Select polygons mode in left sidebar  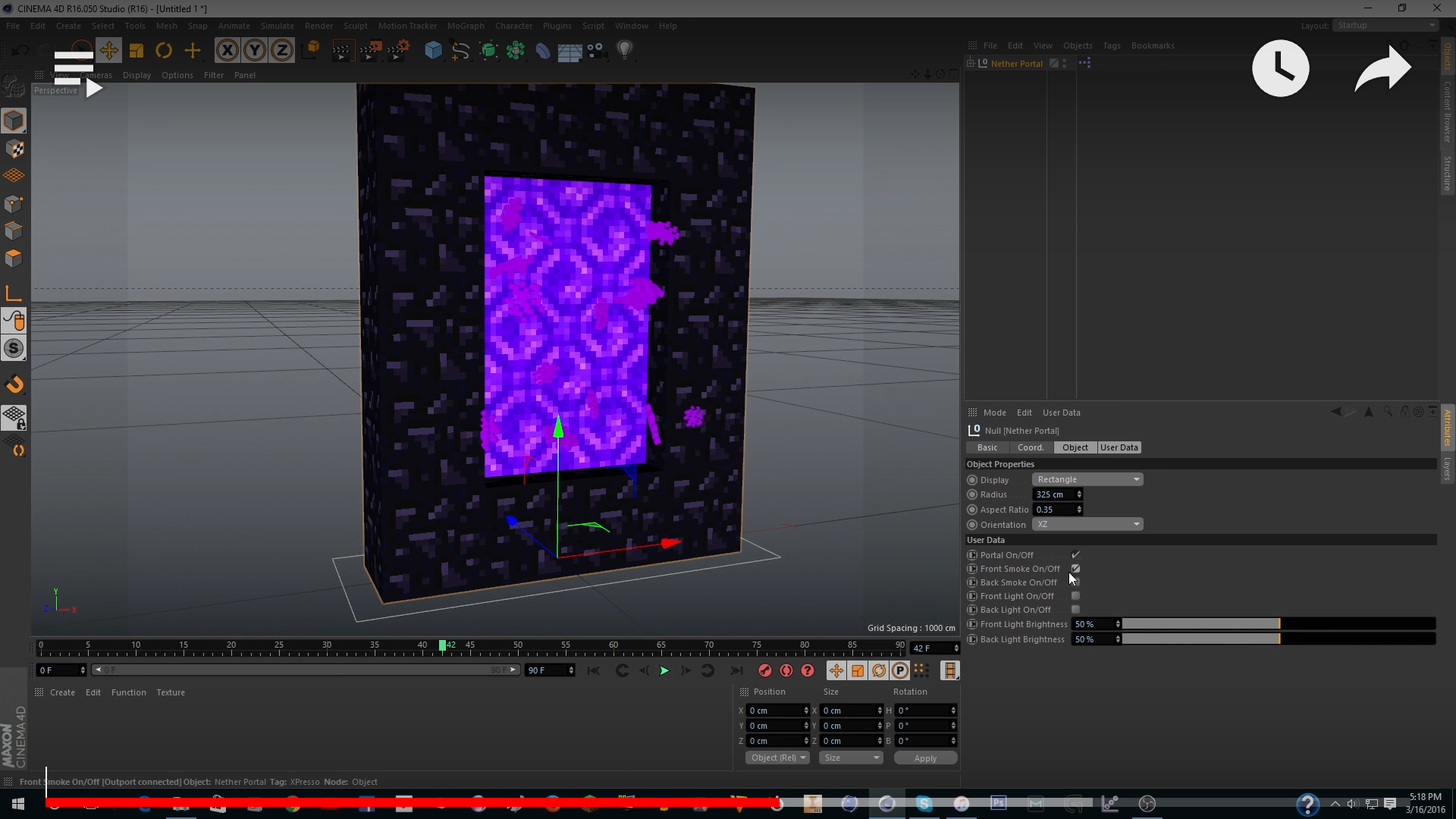tap(14, 258)
